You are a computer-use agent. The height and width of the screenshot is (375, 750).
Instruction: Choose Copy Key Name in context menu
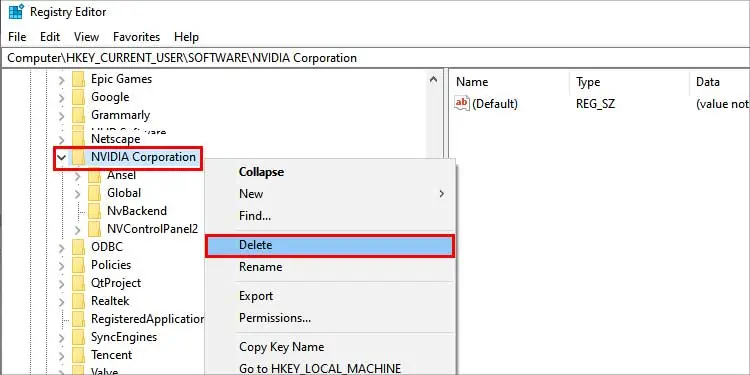tap(330, 347)
